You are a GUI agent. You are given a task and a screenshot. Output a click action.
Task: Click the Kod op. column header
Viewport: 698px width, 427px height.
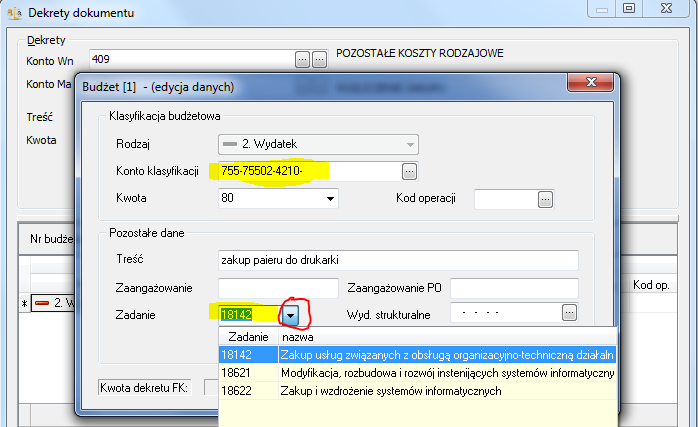[x=651, y=285]
